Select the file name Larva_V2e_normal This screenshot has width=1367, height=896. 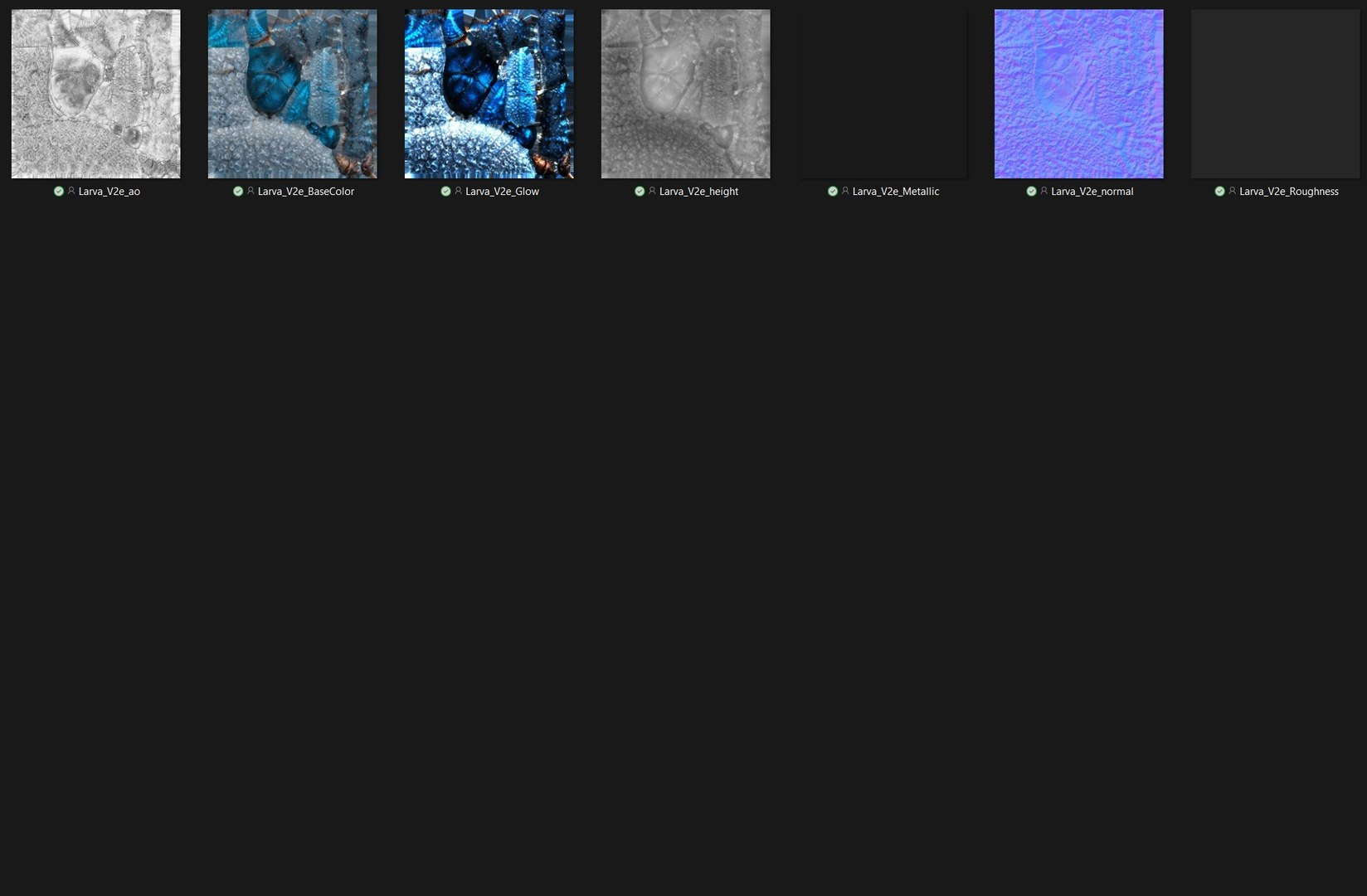tap(1092, 192)
